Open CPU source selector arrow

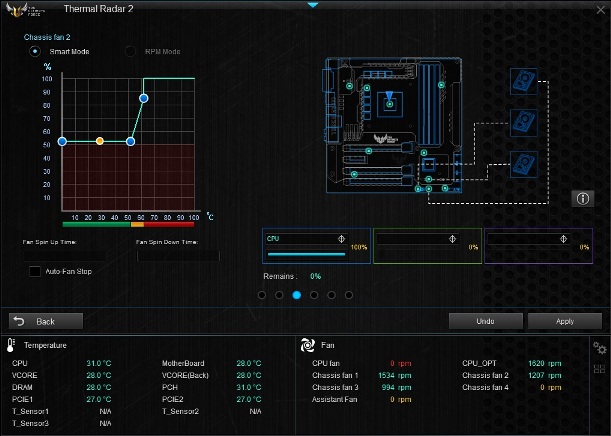tap(341, 239)
